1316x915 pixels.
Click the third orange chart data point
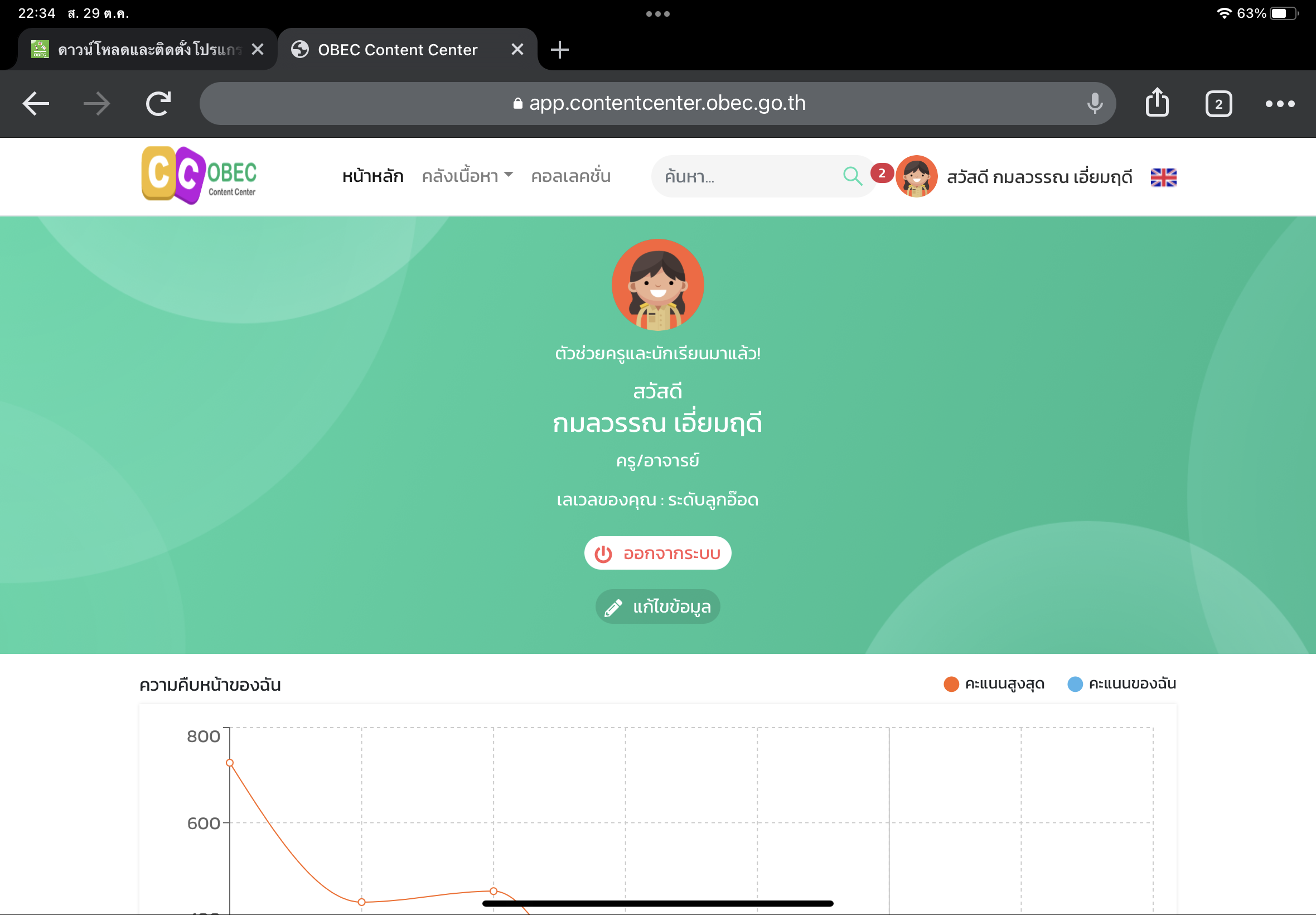click(493, 891)
